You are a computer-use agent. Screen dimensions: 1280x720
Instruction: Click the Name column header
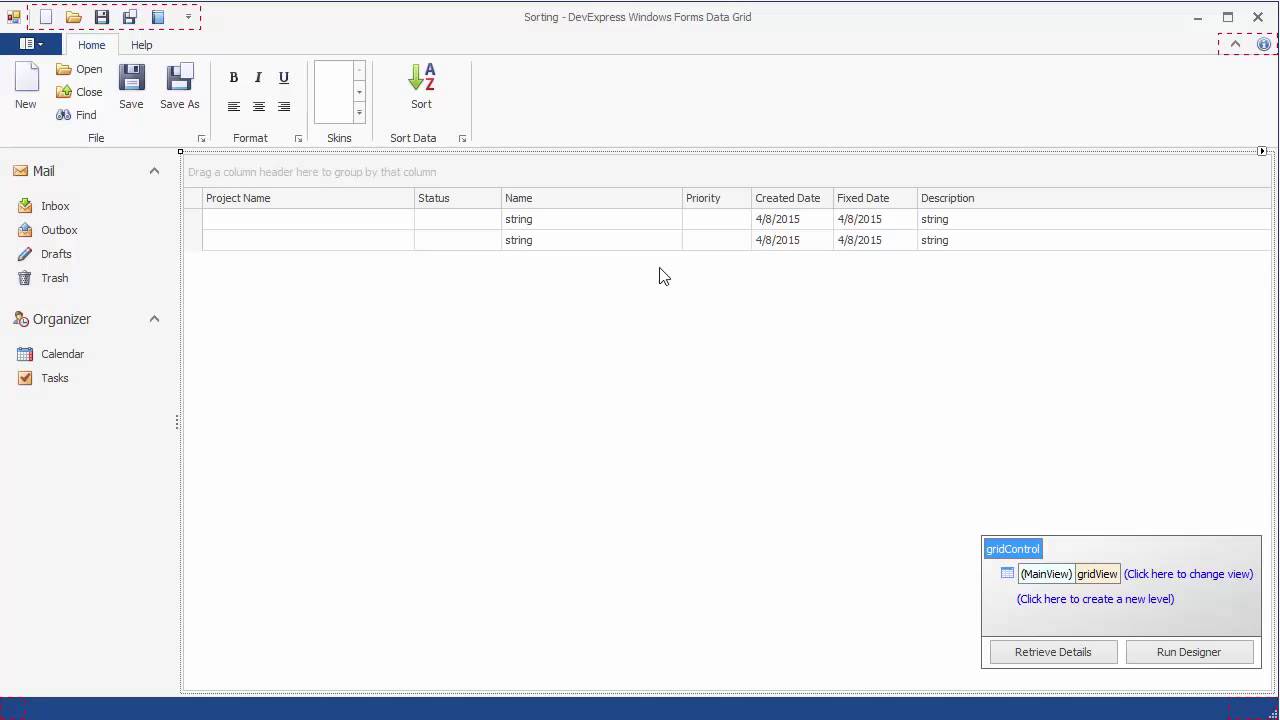coord(592,198)
